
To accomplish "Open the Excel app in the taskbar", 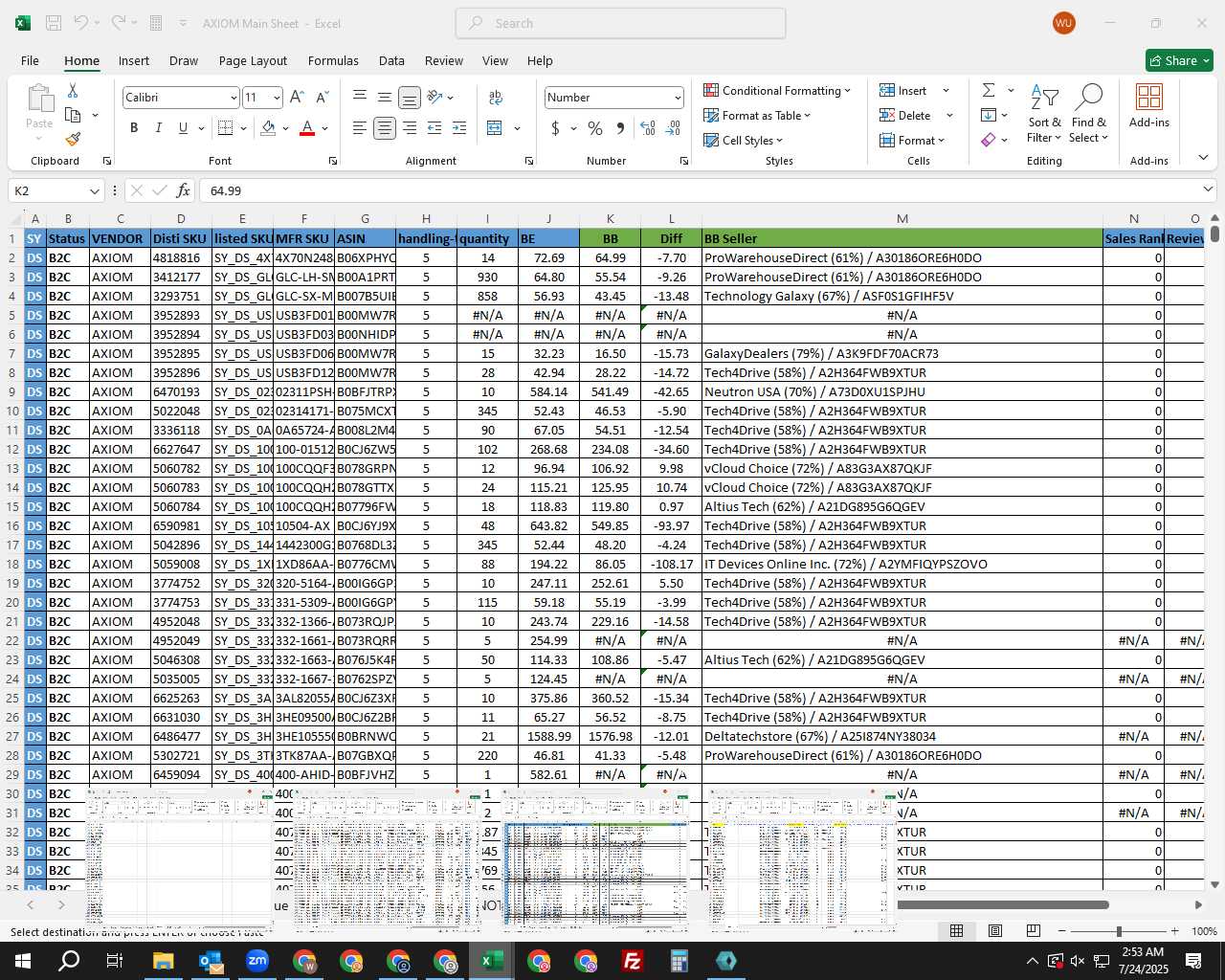I will point(492,961).
